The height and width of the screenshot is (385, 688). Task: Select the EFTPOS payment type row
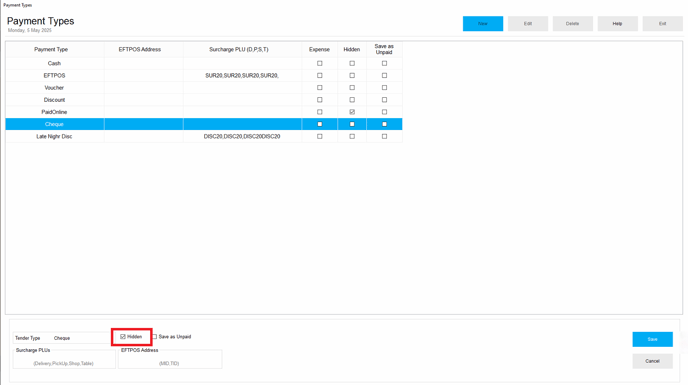[204, 76]
